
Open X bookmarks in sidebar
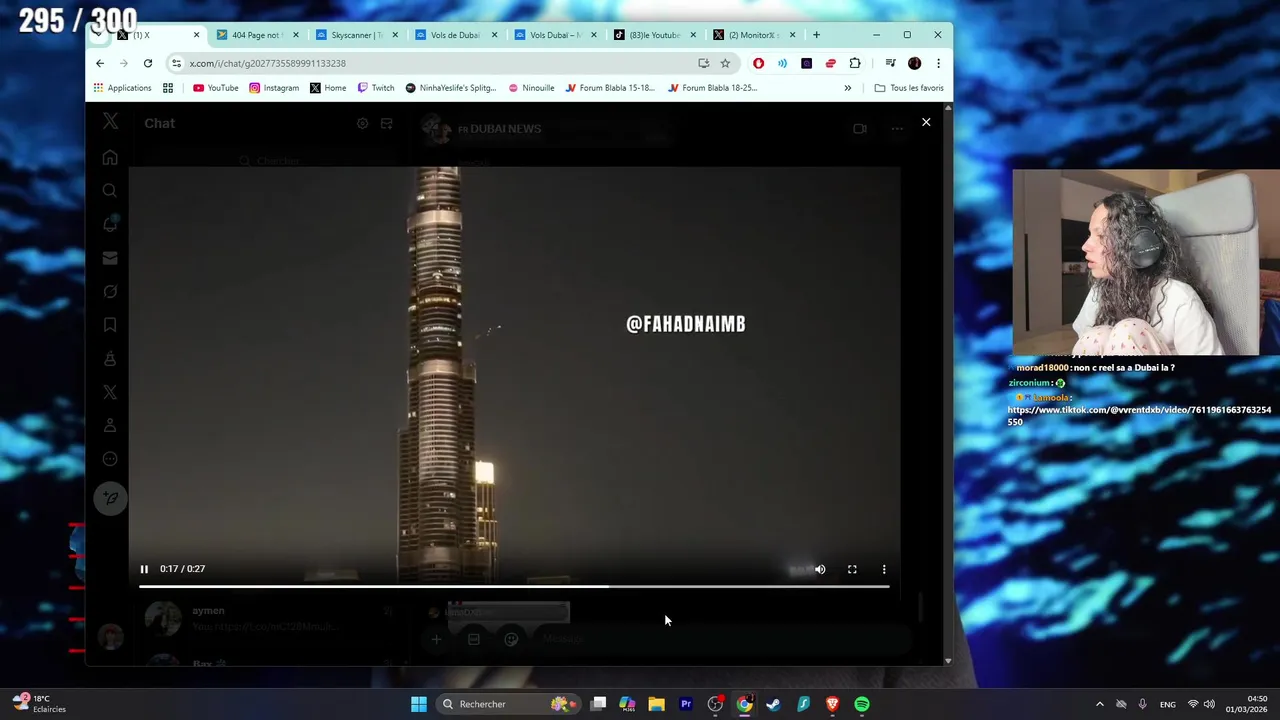point(110,325)
